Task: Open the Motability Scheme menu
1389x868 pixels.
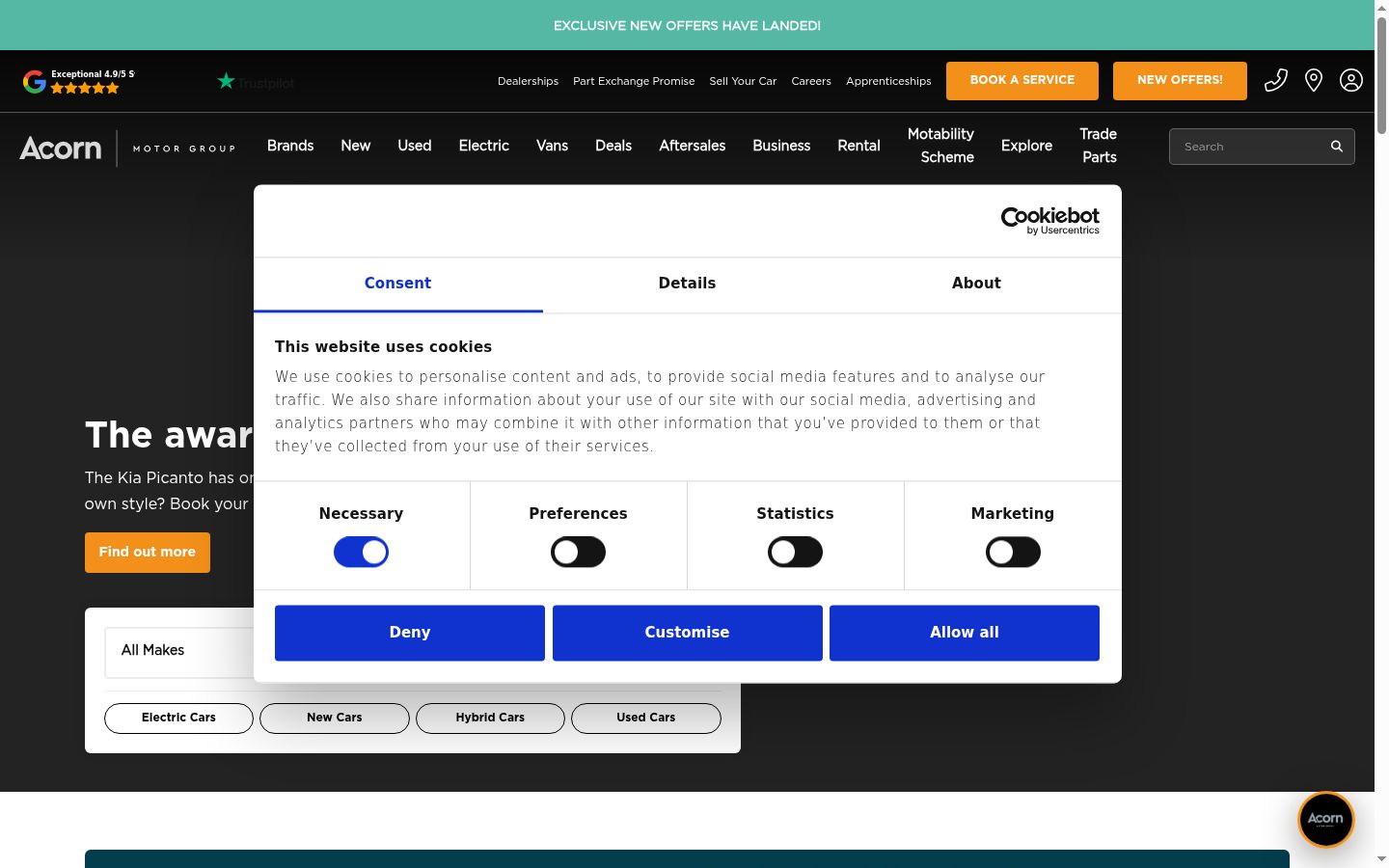Action: pyautogui.click(x=941, y=146)
